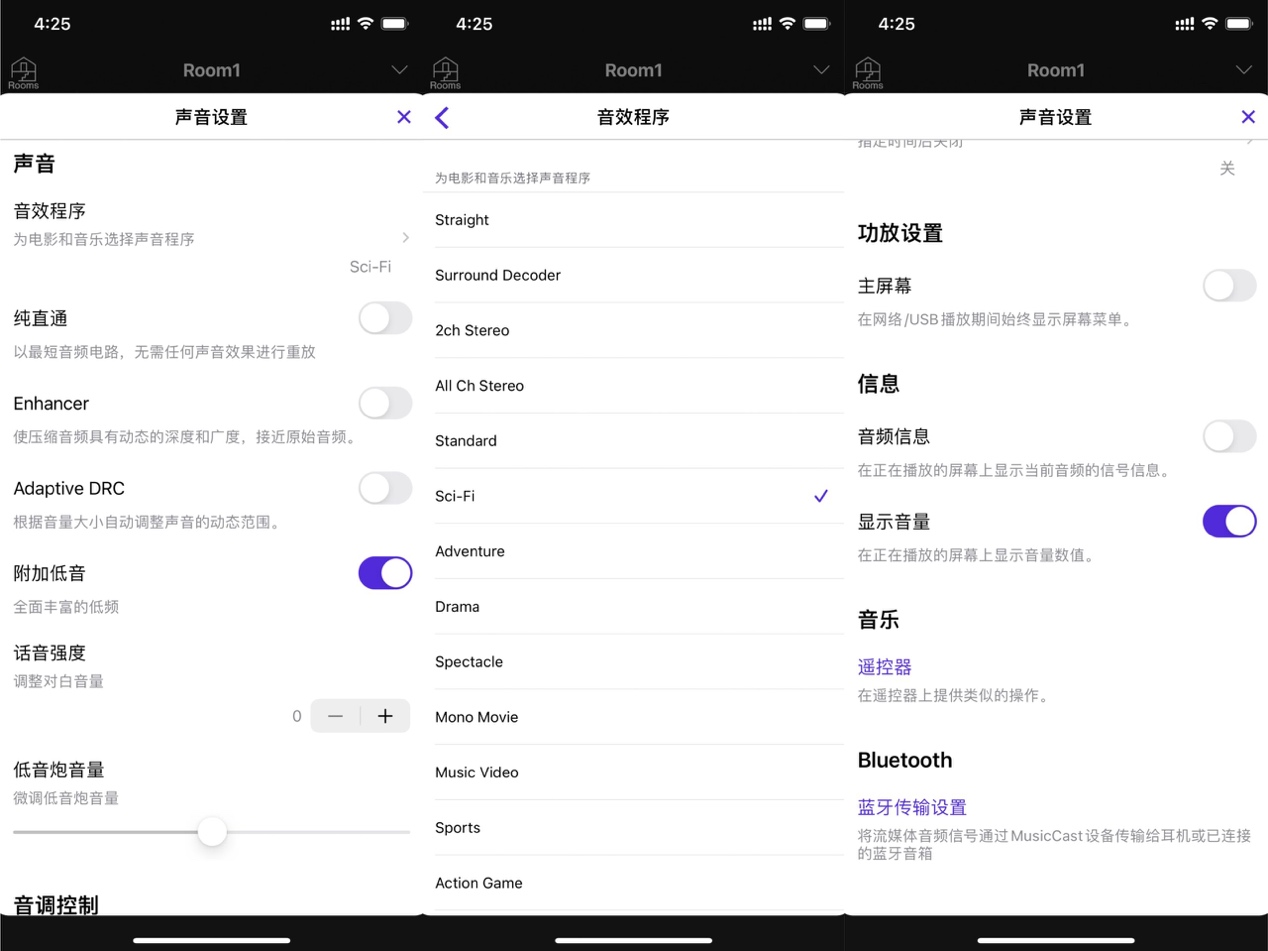This screenshot has width=1268, height=951.
Task: Enable Adaptive DRC switch
Action: click(x=385, y=488)
